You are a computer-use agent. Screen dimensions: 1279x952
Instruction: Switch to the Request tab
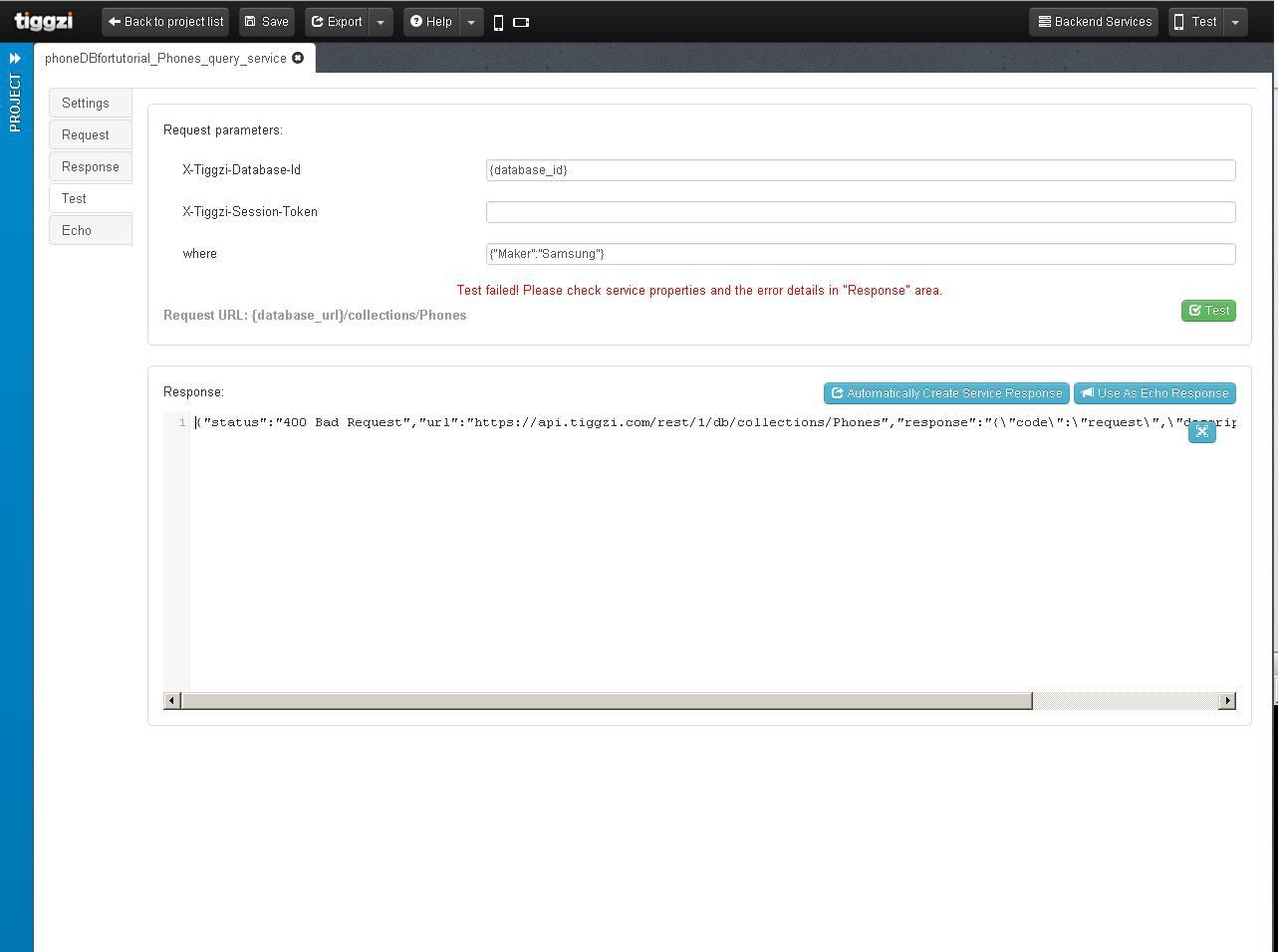coord(86,134)
